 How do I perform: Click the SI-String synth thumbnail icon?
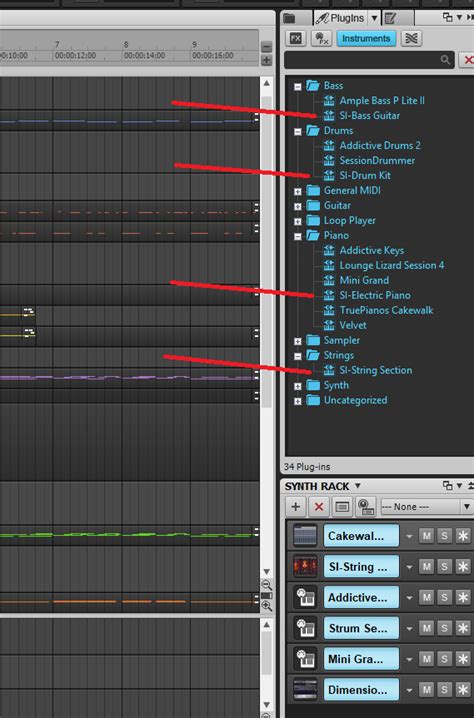pyautogui.click(x=305, y=566)
